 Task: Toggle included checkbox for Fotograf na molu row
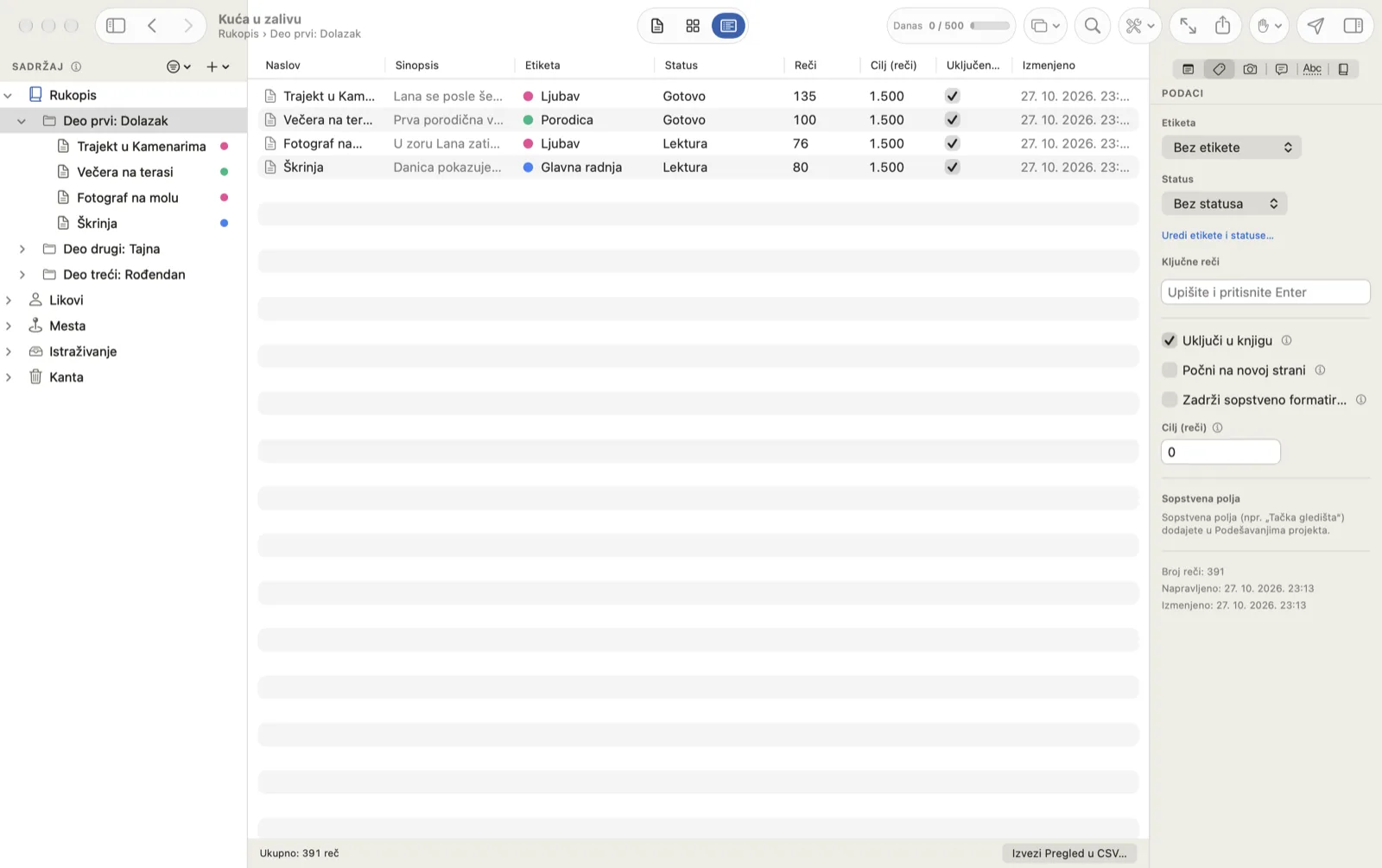coord(952,143)
